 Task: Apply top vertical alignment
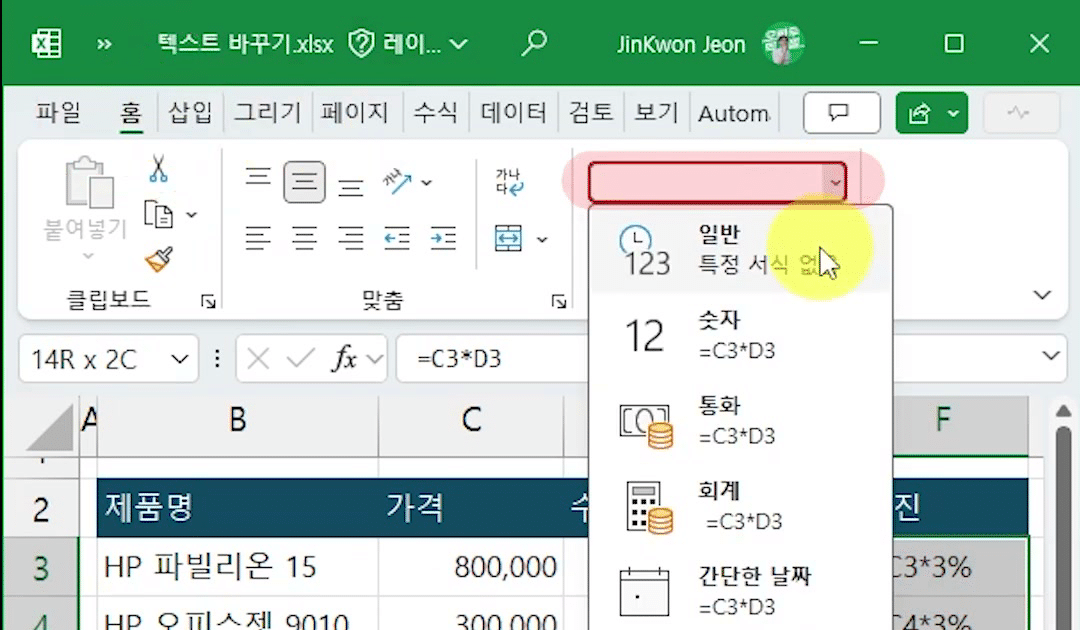click(258, 178)
